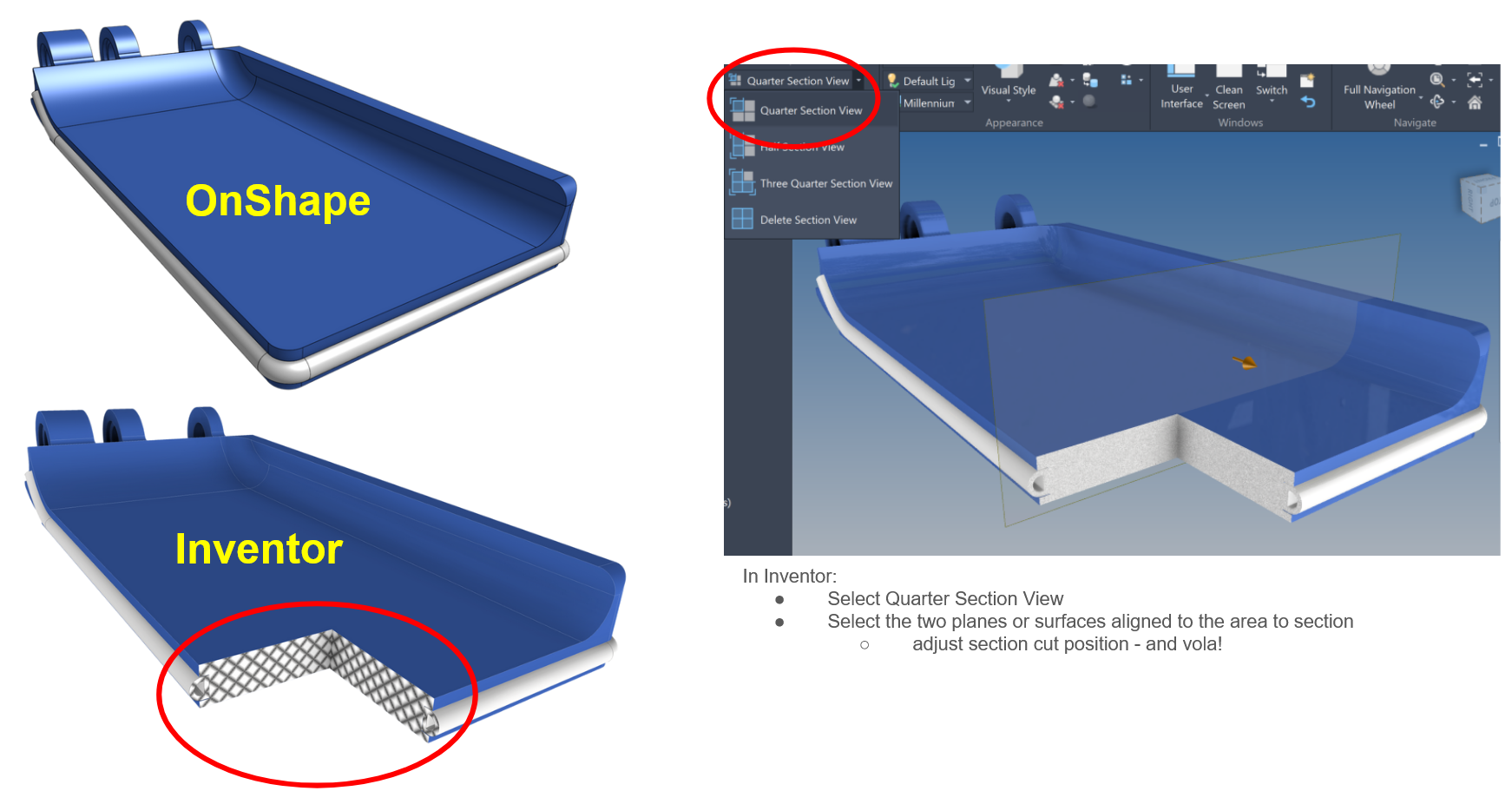Click the lightbulb lighting icon
Screen dimensions: 1512x791
tap(892, 81)
